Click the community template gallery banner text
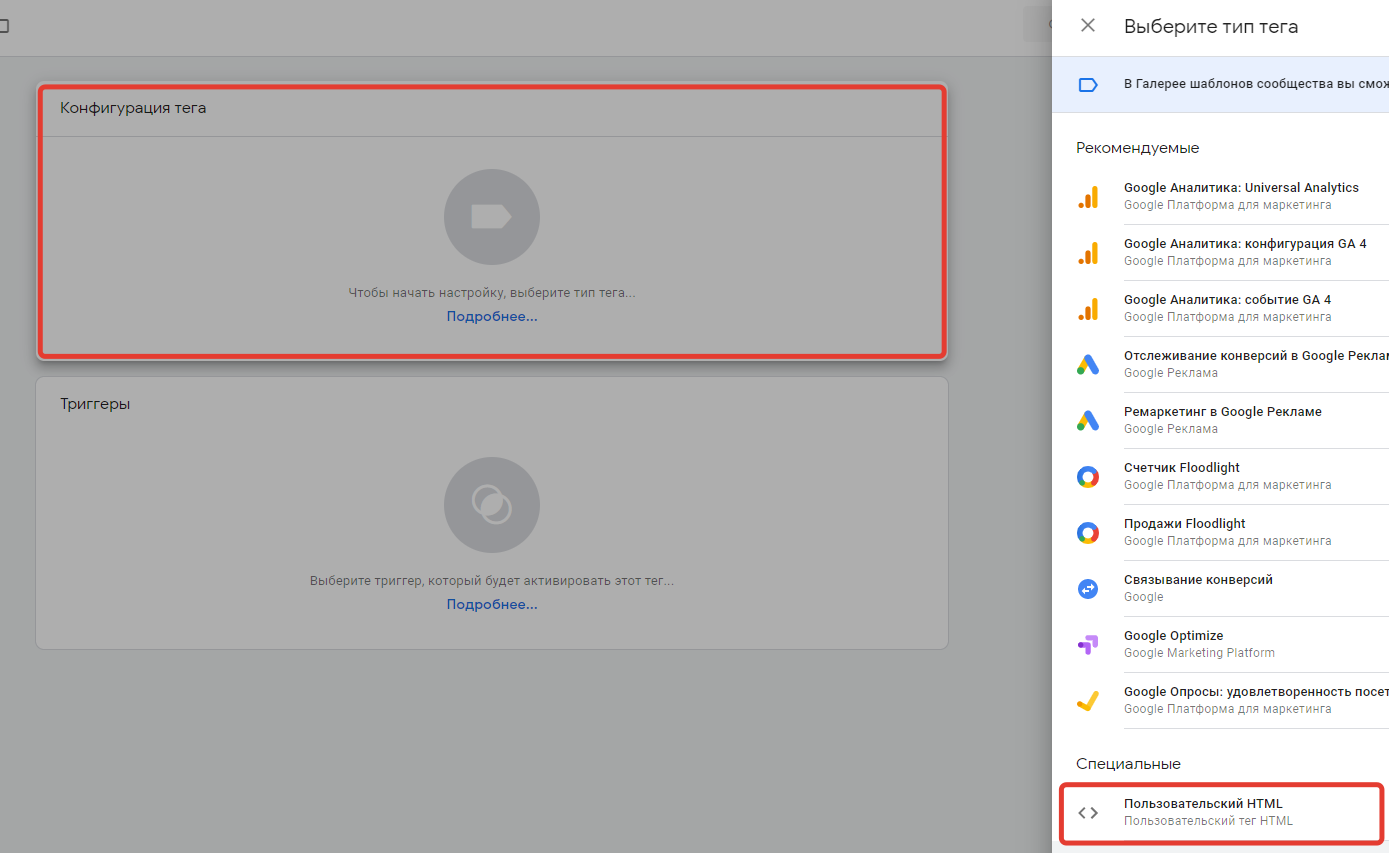 1256,85
